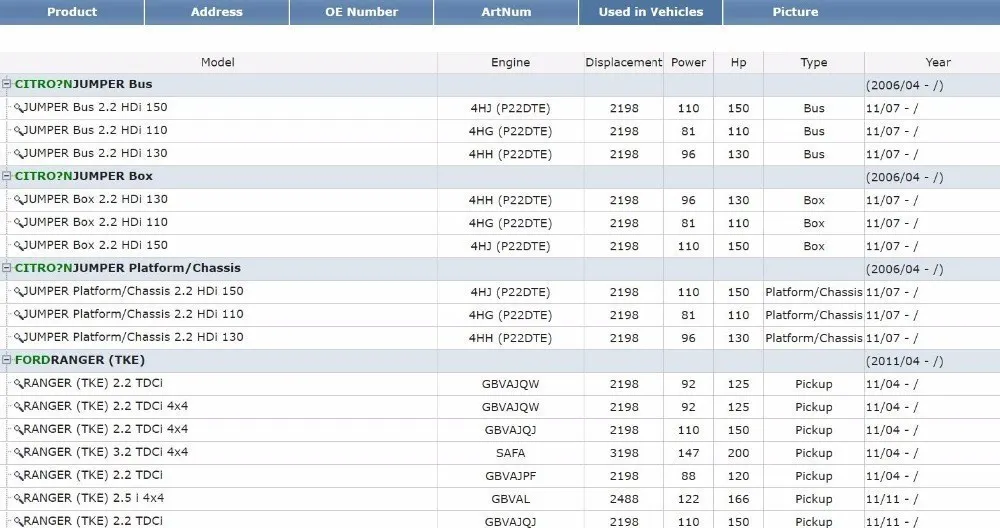Click the search icon next to JUMPER Box 2.2 HDi 110

coord(18,223)
